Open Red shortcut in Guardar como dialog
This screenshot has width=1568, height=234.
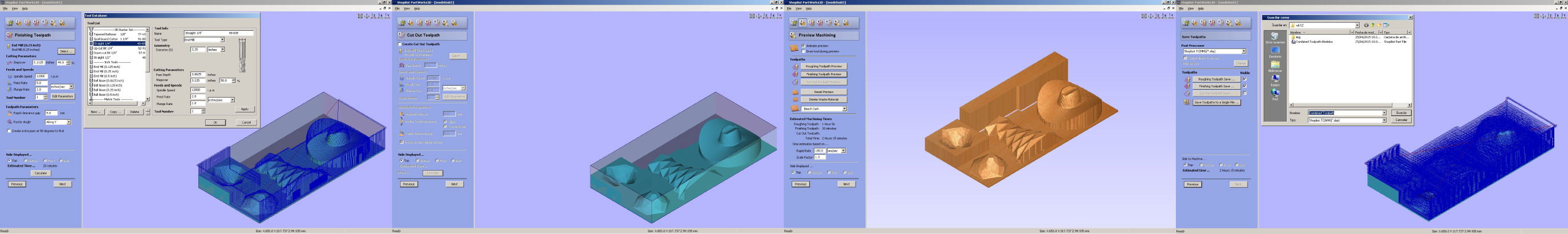coord(1274,93)
